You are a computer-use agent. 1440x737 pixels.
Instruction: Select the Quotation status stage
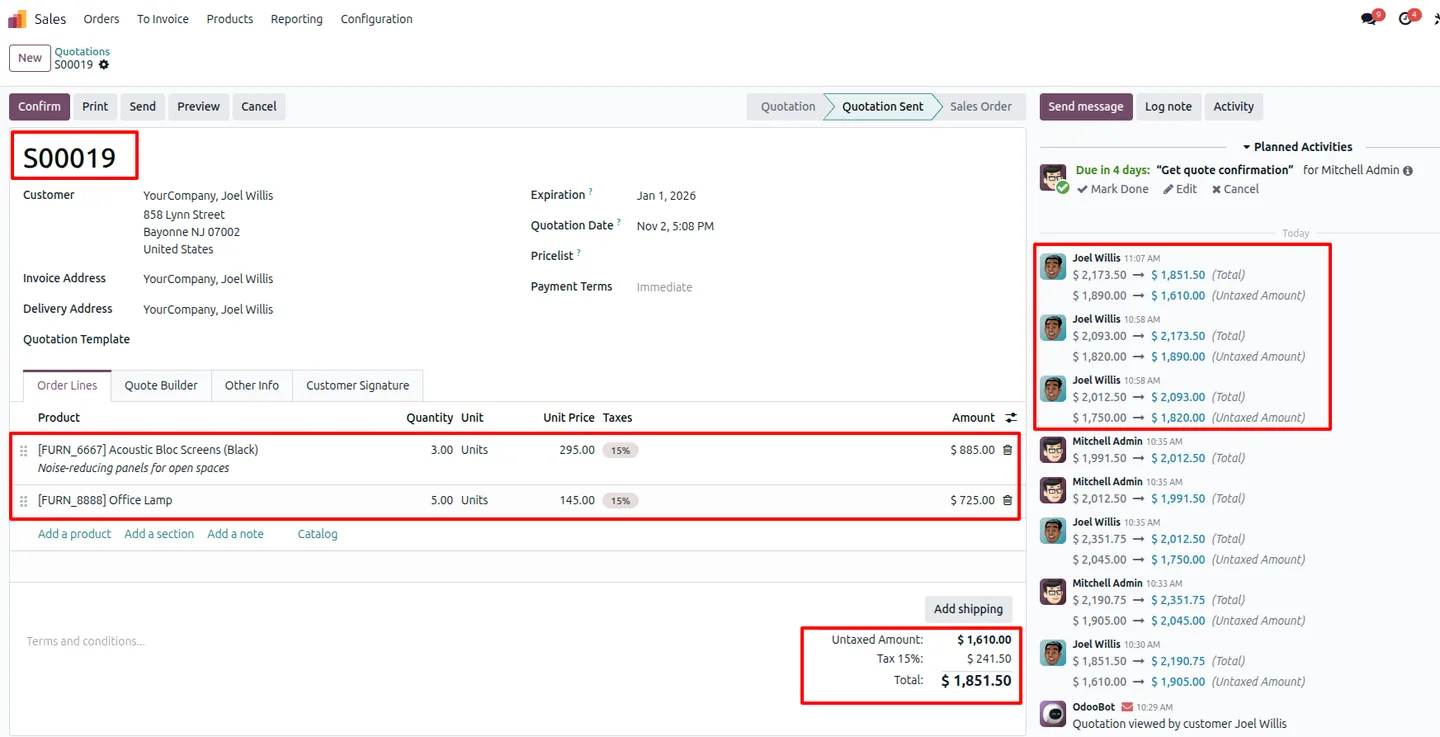787,107
